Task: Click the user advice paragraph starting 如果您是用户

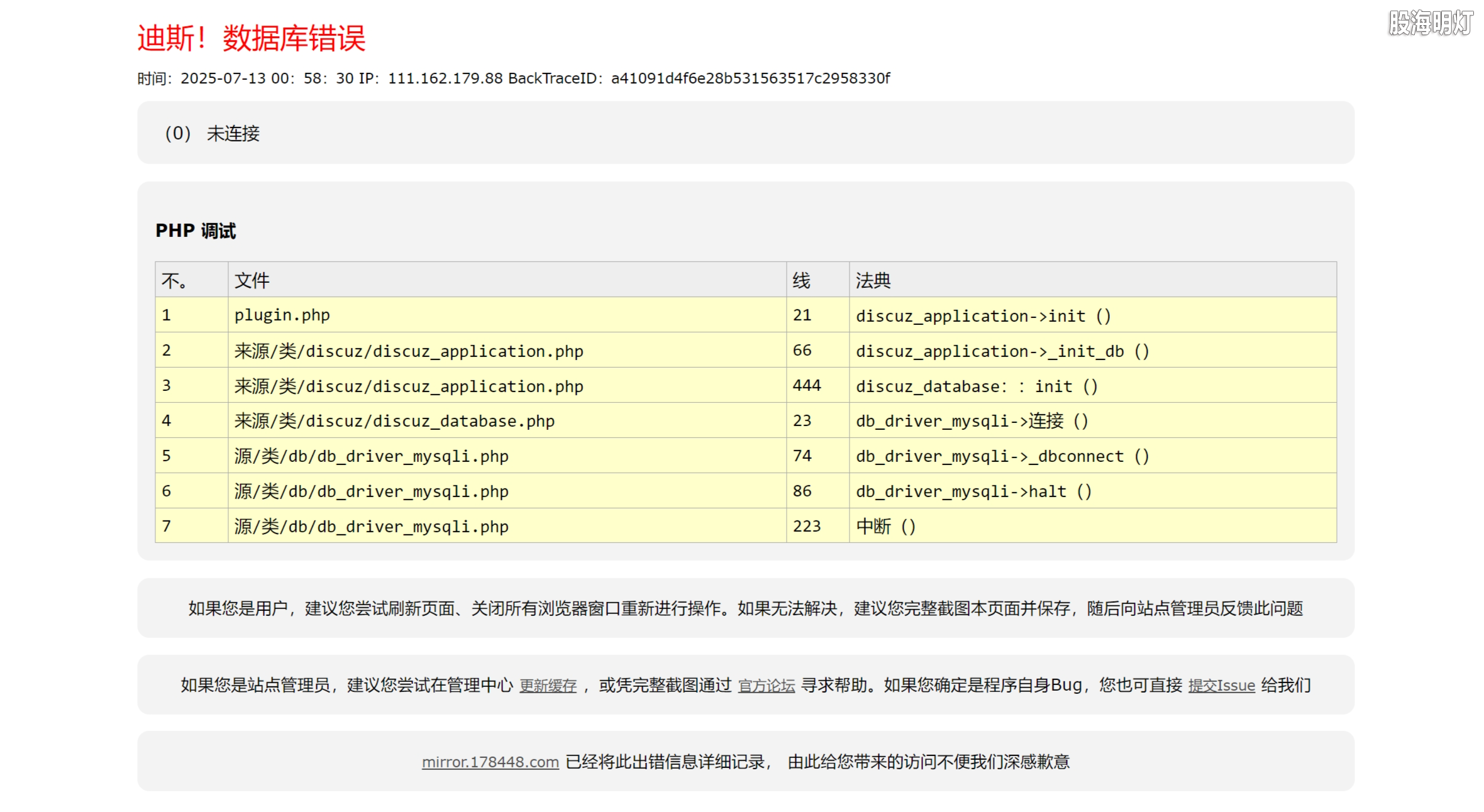Action: tap(746, 608)
